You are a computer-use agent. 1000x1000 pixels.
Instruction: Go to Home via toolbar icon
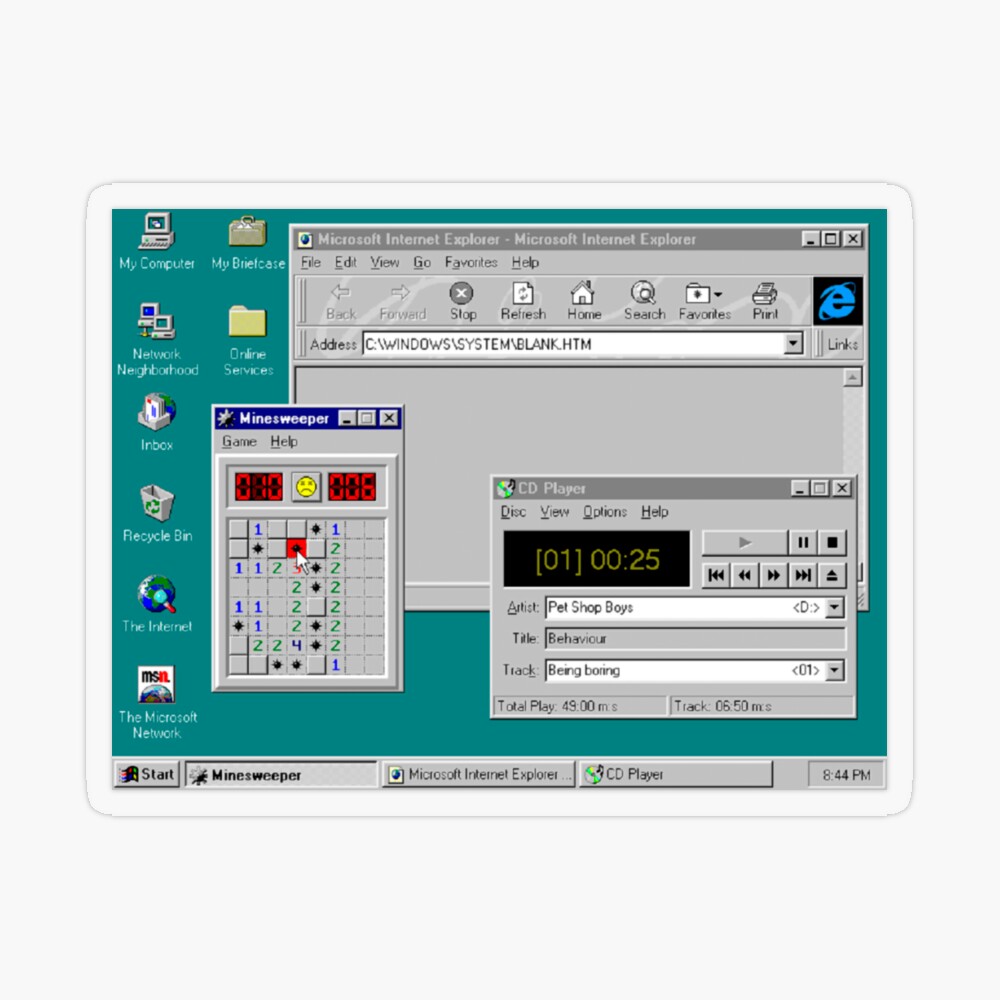click(584, 302)
